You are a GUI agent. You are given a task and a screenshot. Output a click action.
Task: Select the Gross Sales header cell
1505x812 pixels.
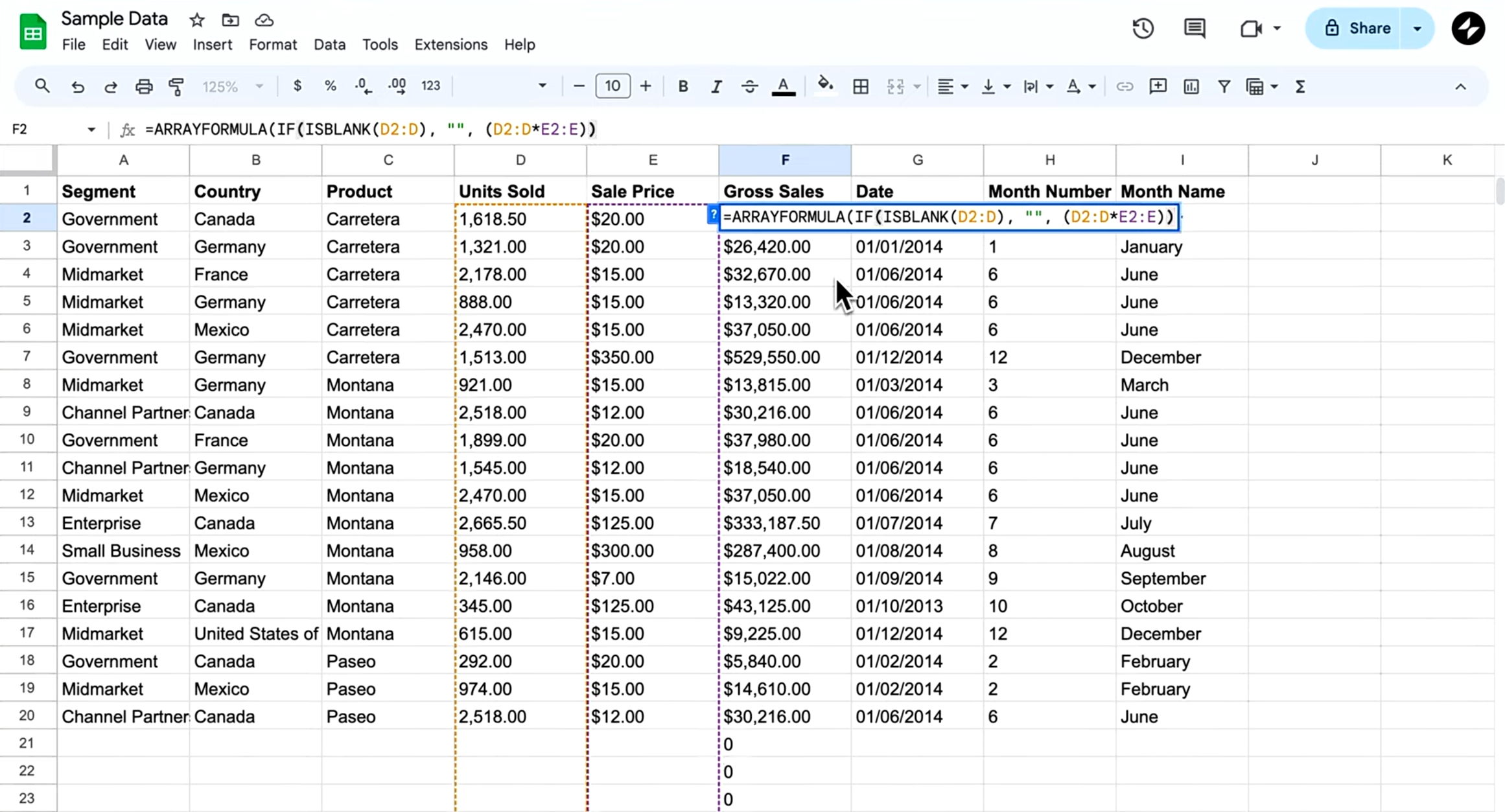pyautogui.click(x=785, y=191)
